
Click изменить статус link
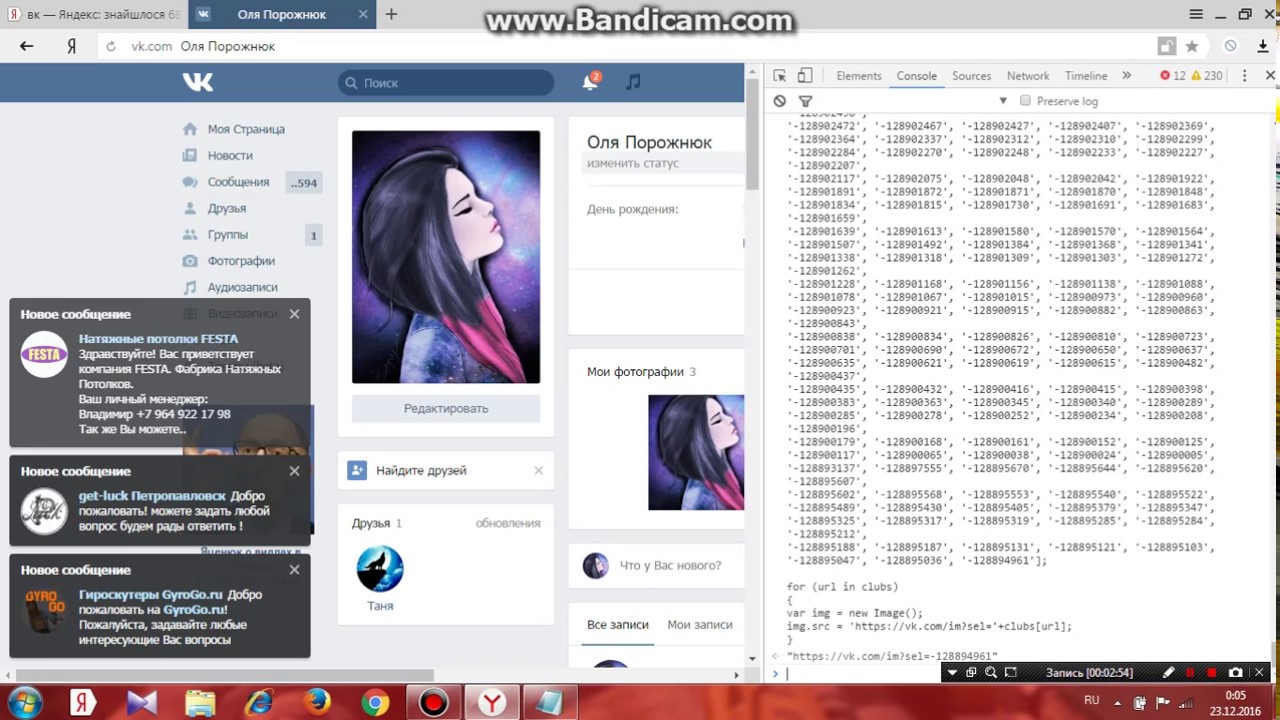633,163
